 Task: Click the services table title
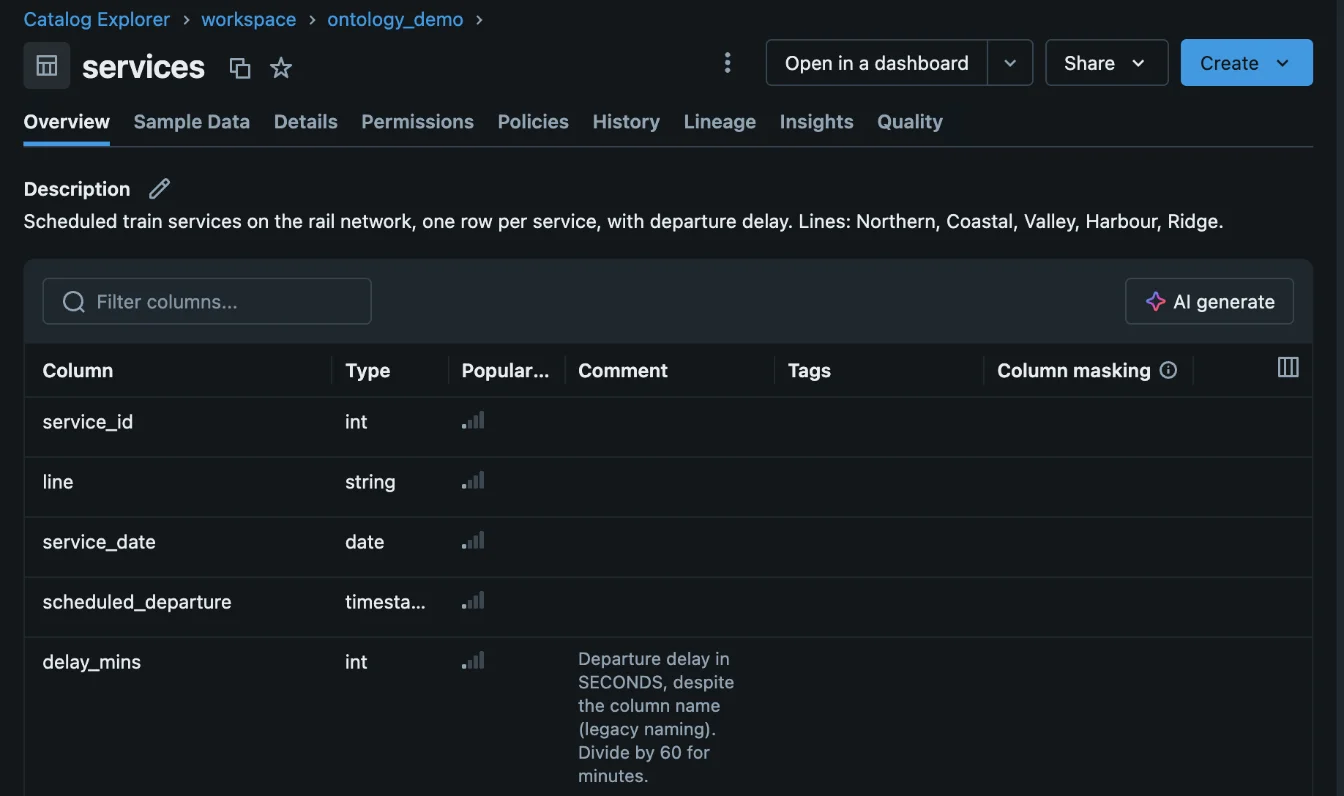tap(143, 67)
